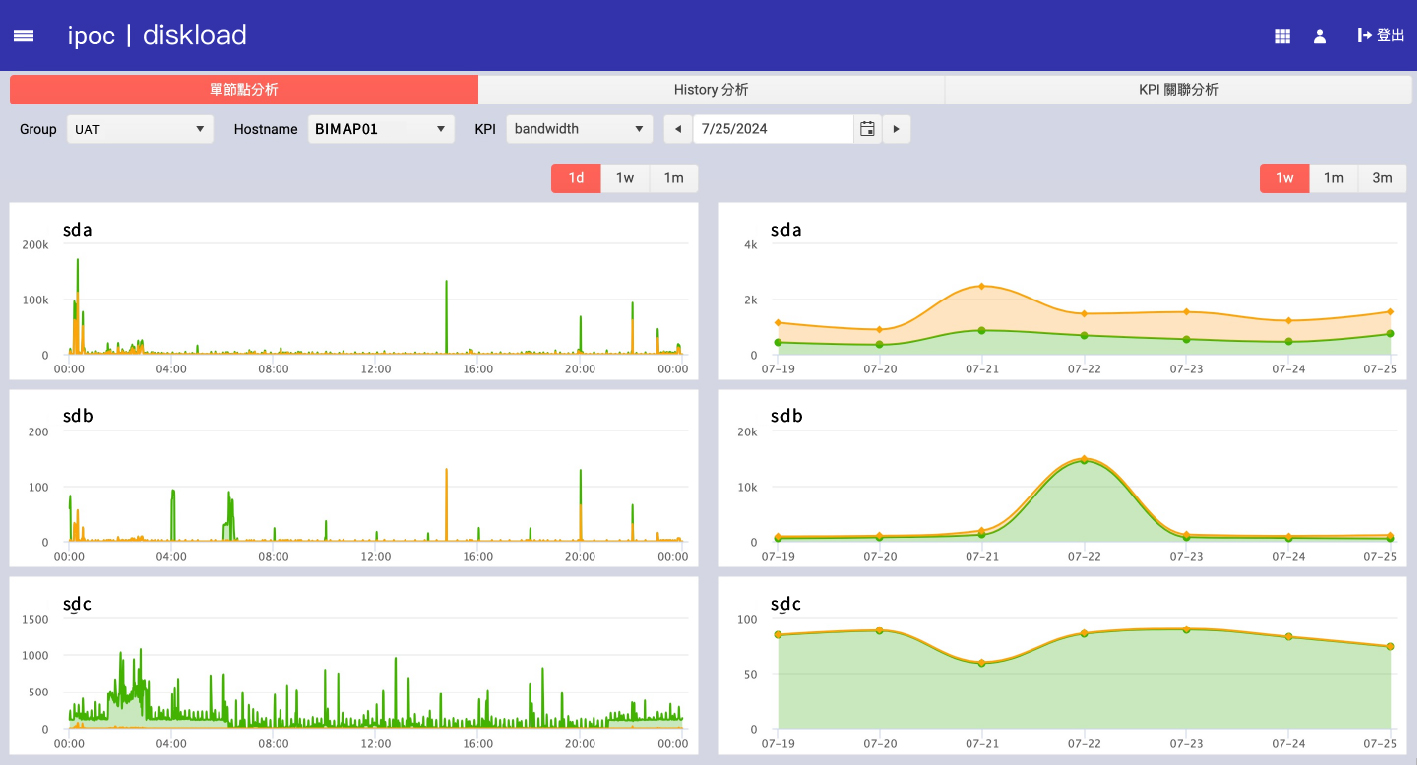Click the sdc title of daily chart
1417x766 pixels.
click(x=77, y=604)
